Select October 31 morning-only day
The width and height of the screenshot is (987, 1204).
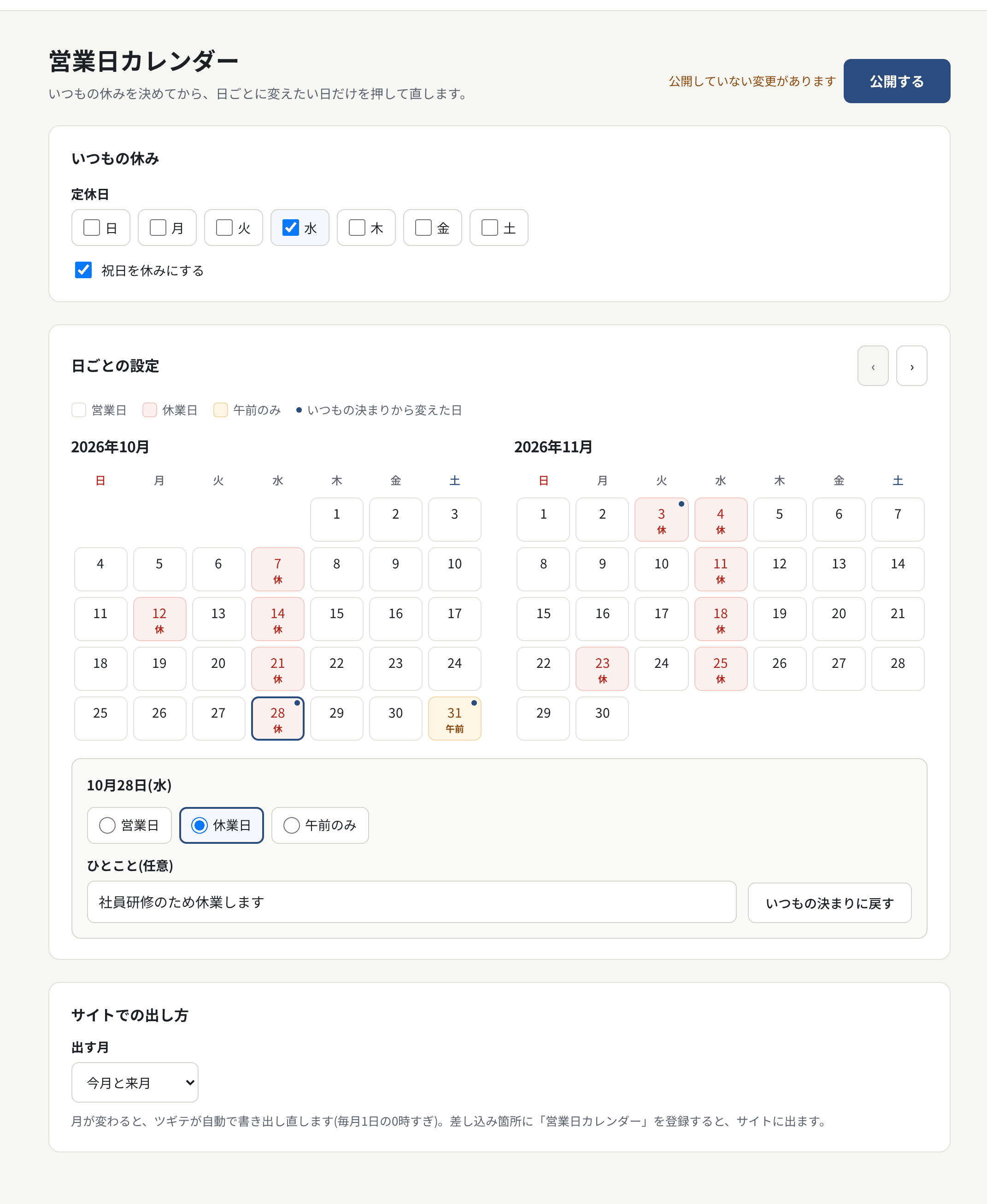[455, 719]
